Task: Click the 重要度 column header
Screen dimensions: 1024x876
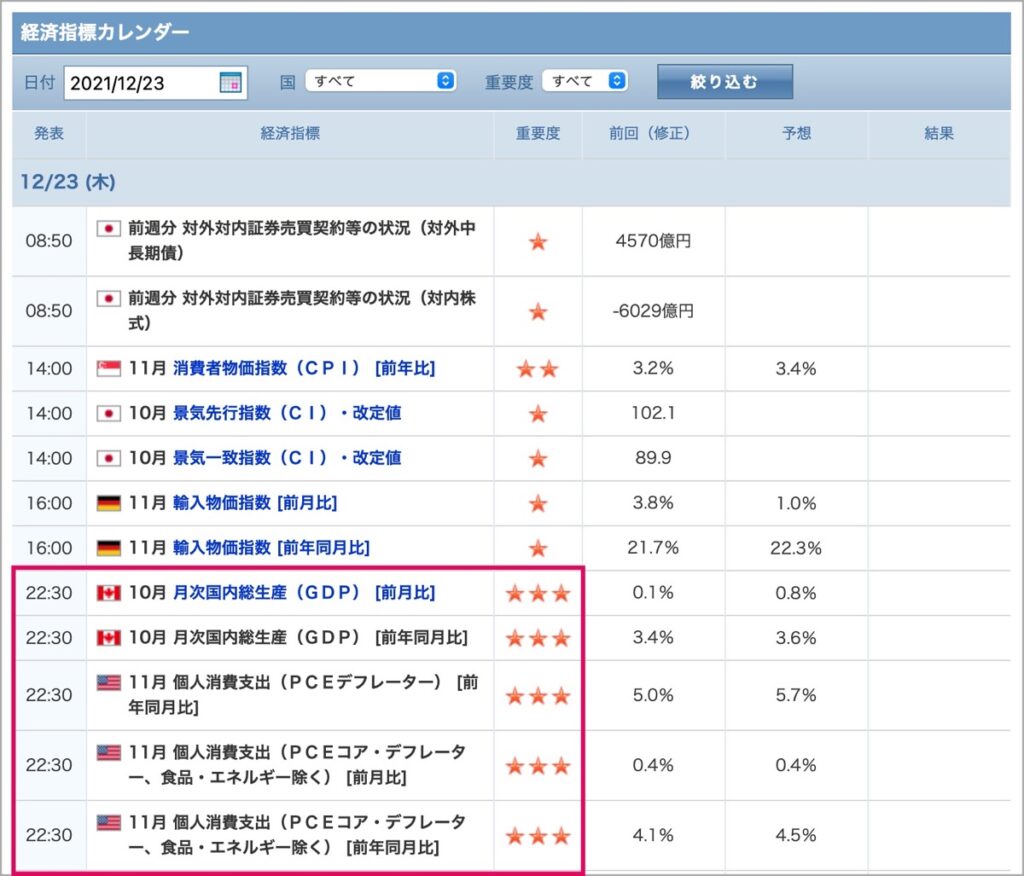Action: pos(537,133)
